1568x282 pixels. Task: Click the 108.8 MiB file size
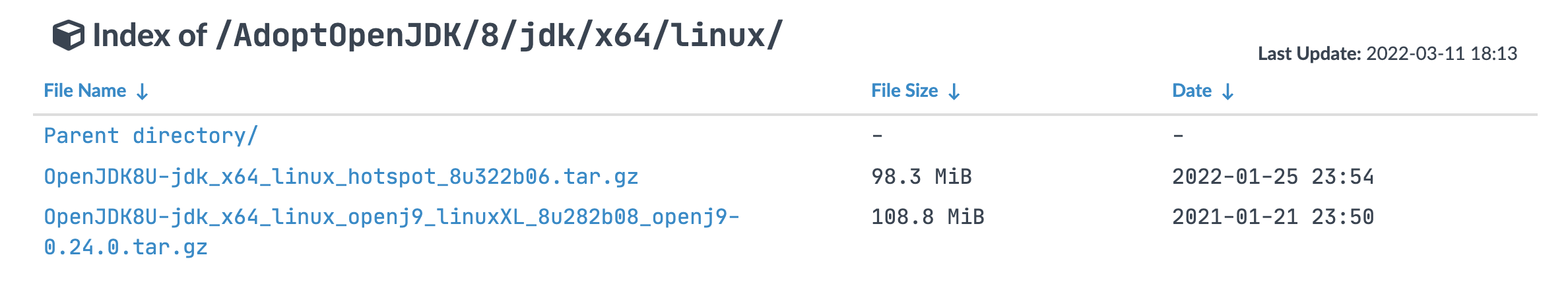(x=928, y=217)
